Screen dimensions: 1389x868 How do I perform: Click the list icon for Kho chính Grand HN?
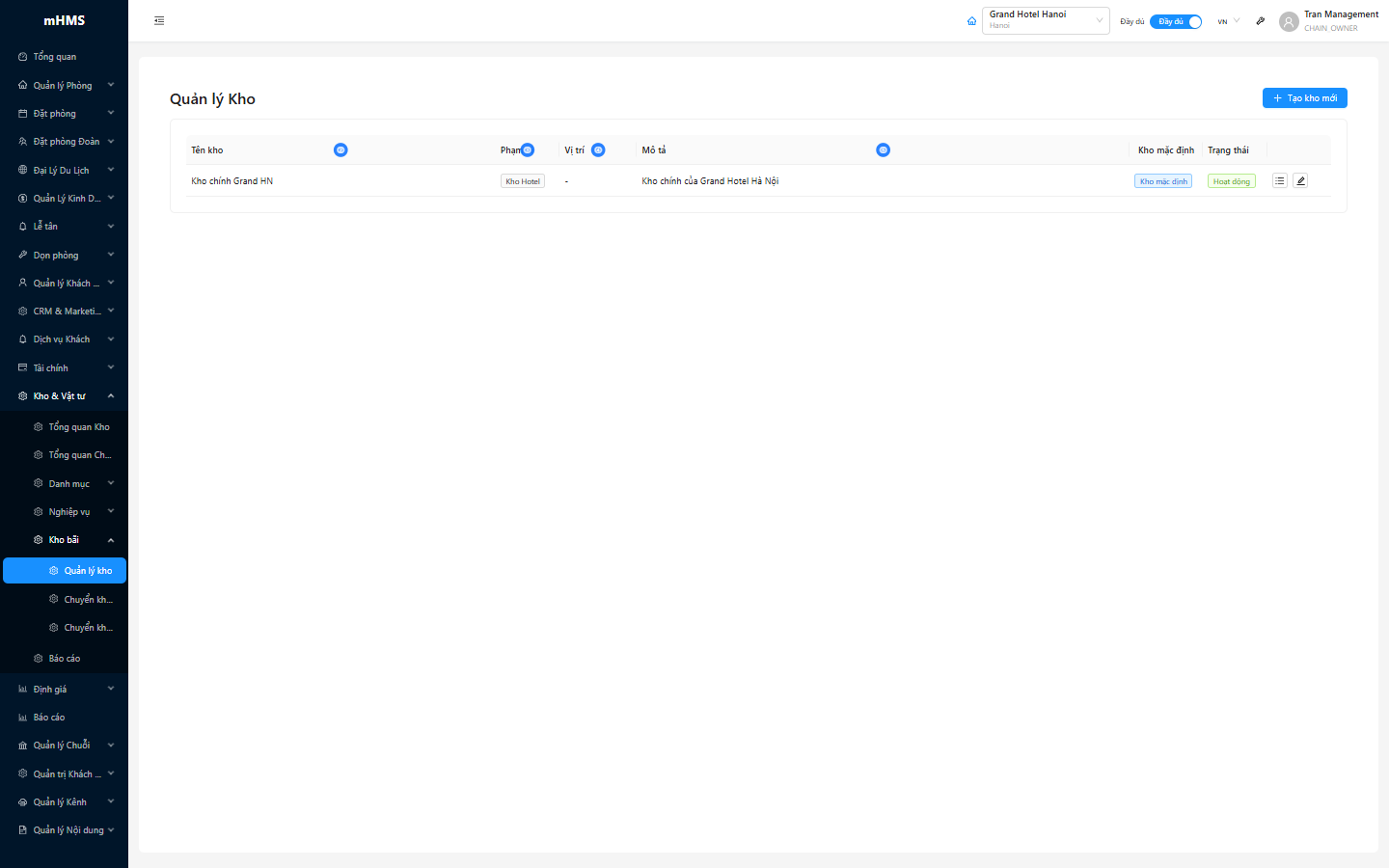tap(1279, 180)
